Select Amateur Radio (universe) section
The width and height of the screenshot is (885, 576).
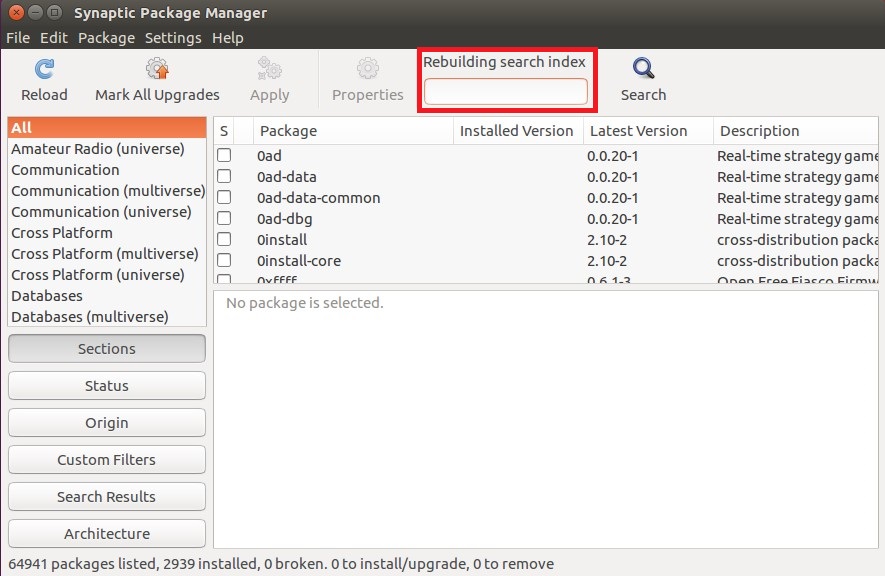tap(107, 149)
